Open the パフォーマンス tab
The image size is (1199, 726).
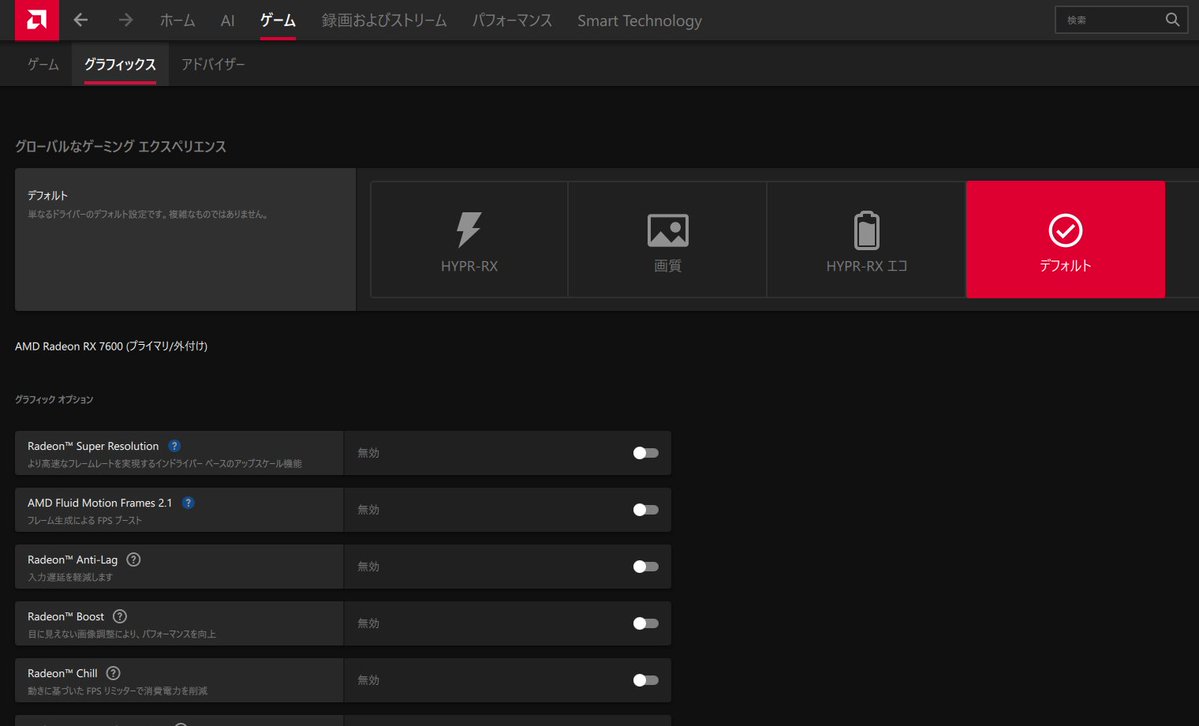512,21
